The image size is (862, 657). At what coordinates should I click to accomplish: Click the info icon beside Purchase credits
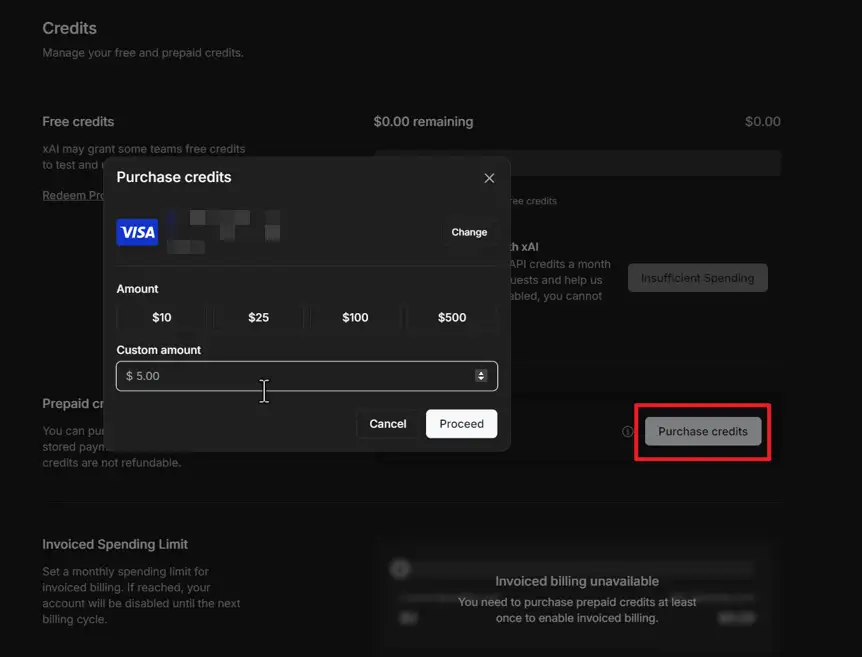click(x=627, y=431)
